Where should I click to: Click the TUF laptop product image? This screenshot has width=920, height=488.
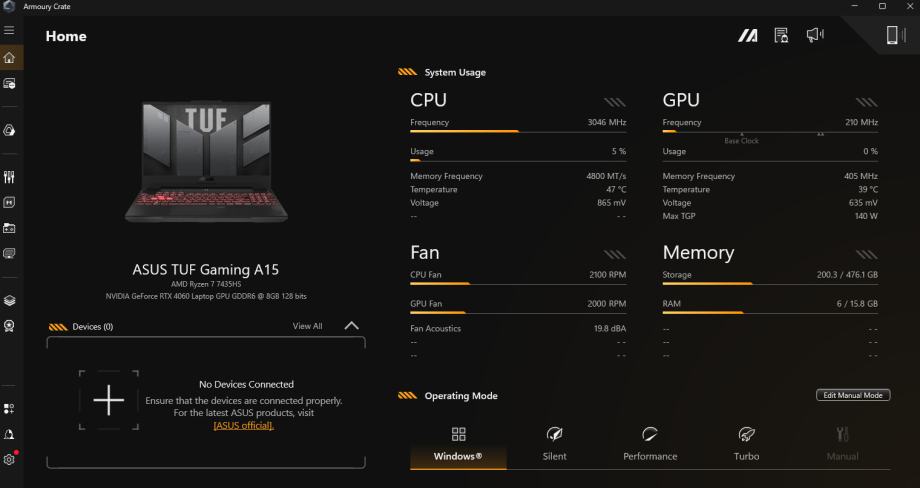point(206,162)
